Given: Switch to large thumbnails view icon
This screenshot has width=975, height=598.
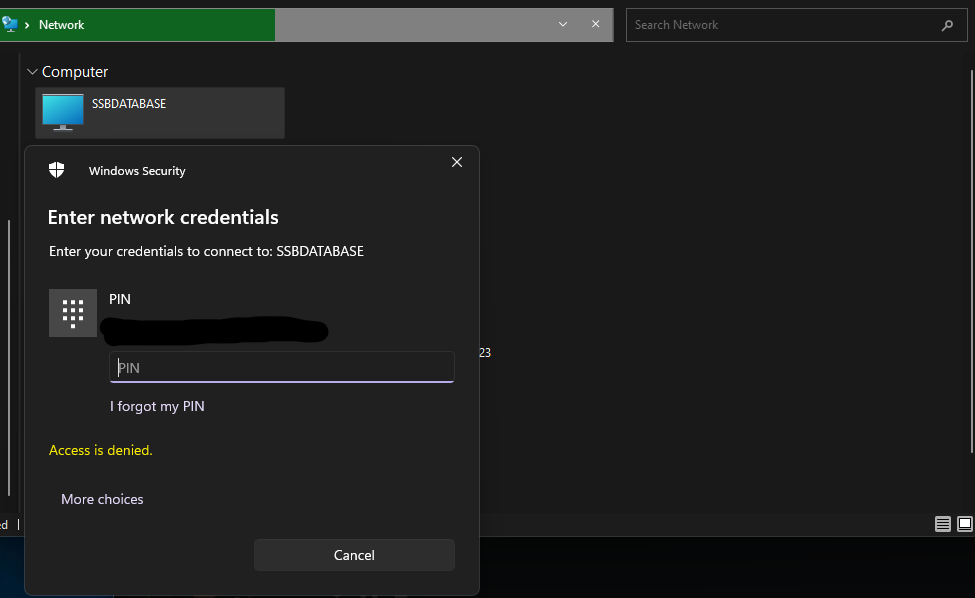Looking at the screenshot, I should [x=965, y=524].
